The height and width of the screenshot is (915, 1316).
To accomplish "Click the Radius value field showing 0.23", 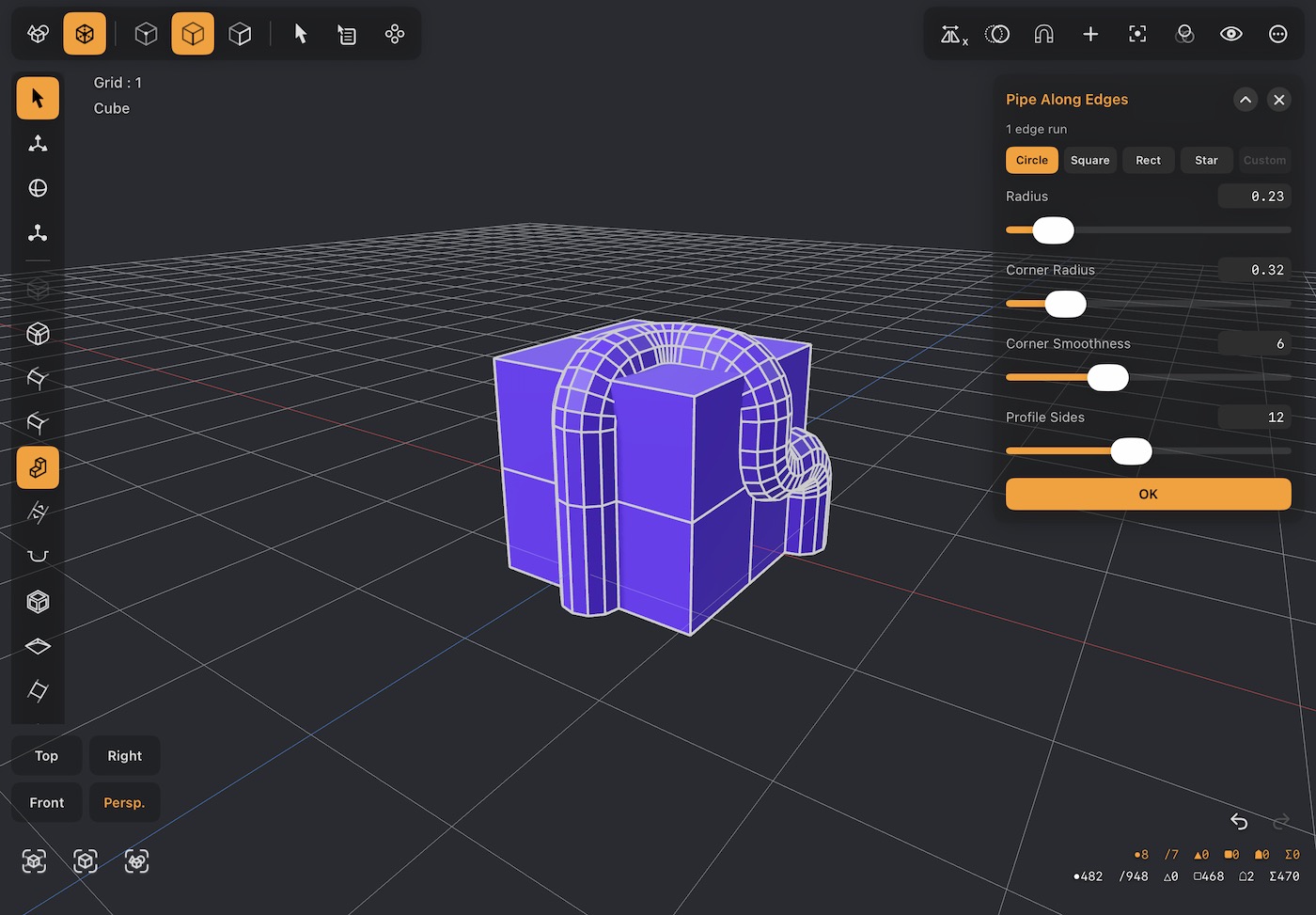I will point(1255,197).
